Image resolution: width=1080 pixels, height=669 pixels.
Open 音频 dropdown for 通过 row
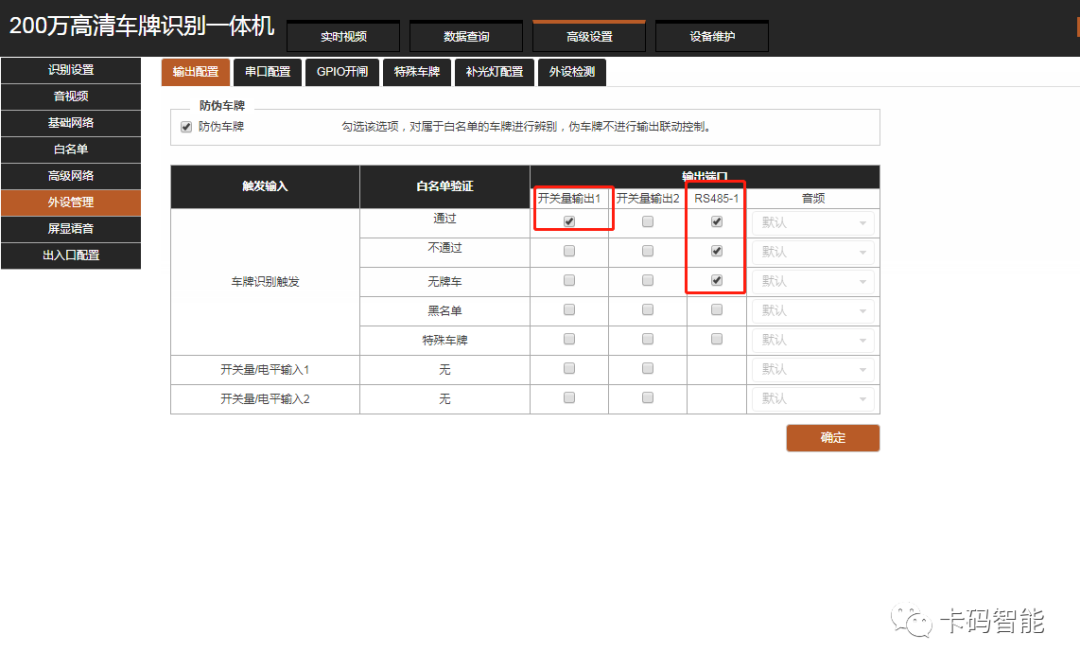[813, 223]
